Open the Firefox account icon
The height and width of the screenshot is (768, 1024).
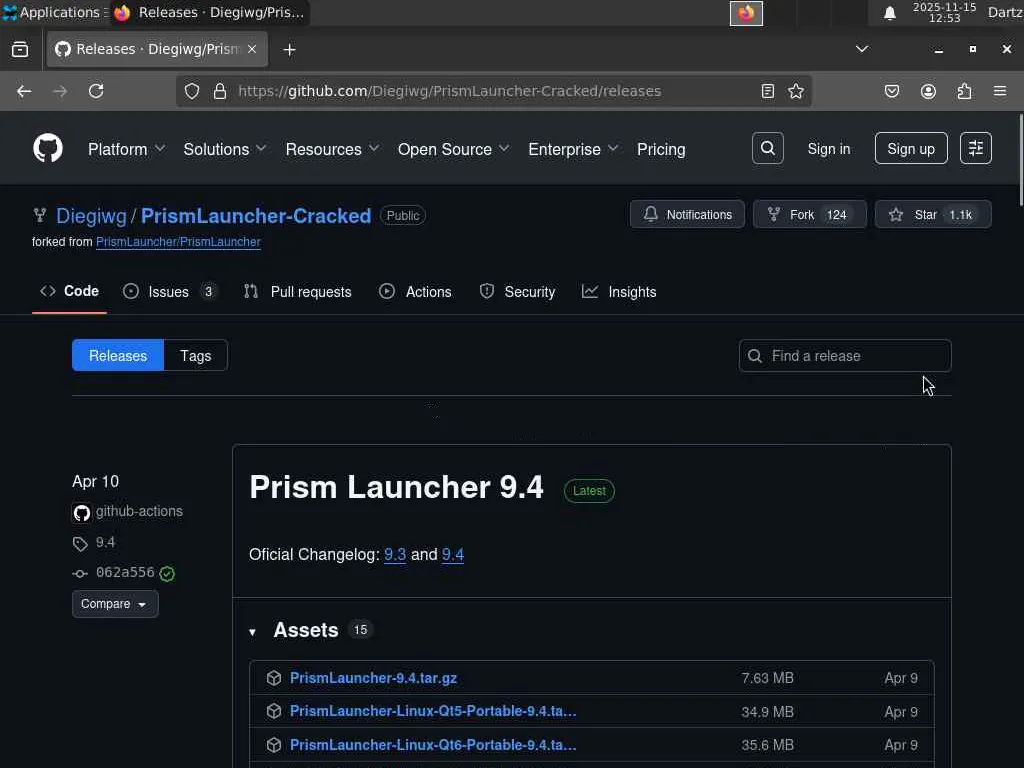pyautogui.click(x=928, y=91)
